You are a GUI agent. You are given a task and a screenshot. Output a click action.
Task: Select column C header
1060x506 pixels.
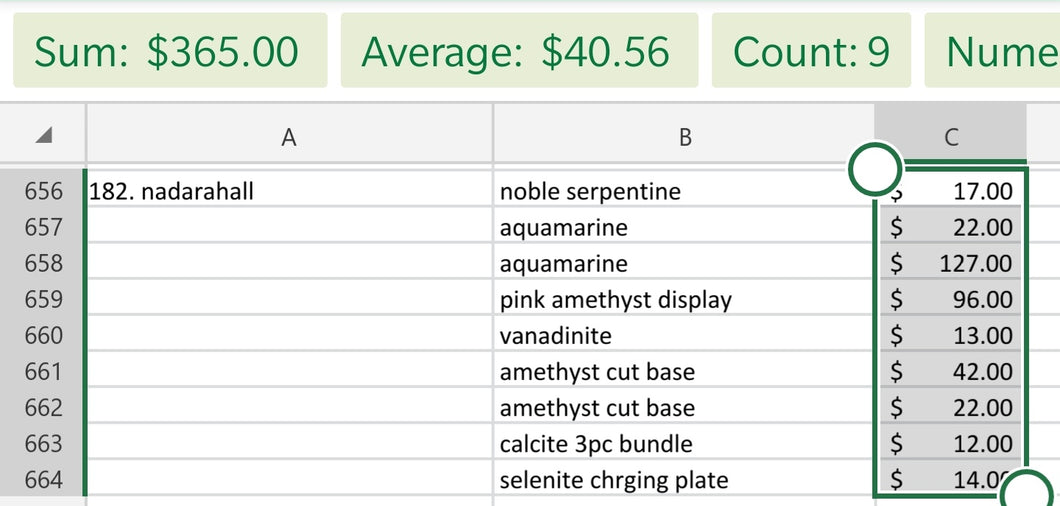[x=950, y=134]
